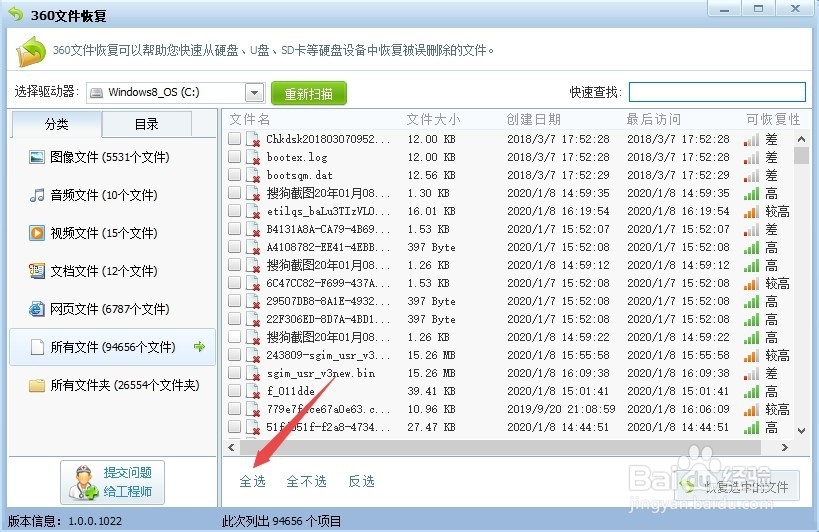Click the horizontal scrollbar right arrow
This screenshot has width=819, height=532.
tap(785, 447)
